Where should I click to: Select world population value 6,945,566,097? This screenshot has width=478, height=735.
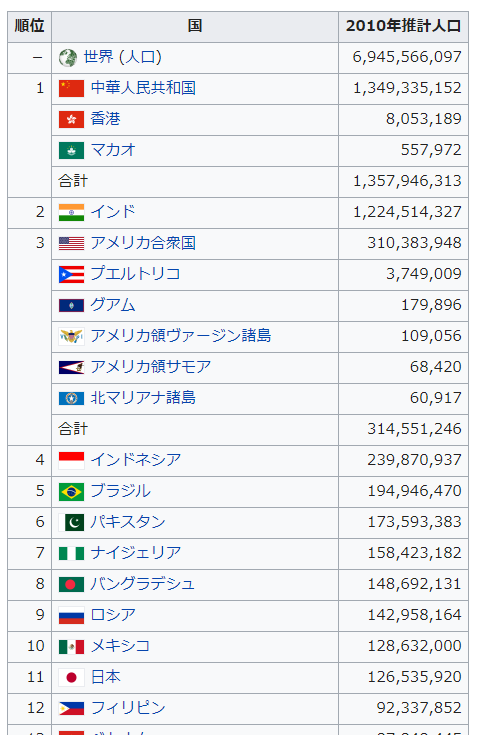pyautogui.click(x=407, y=57)
